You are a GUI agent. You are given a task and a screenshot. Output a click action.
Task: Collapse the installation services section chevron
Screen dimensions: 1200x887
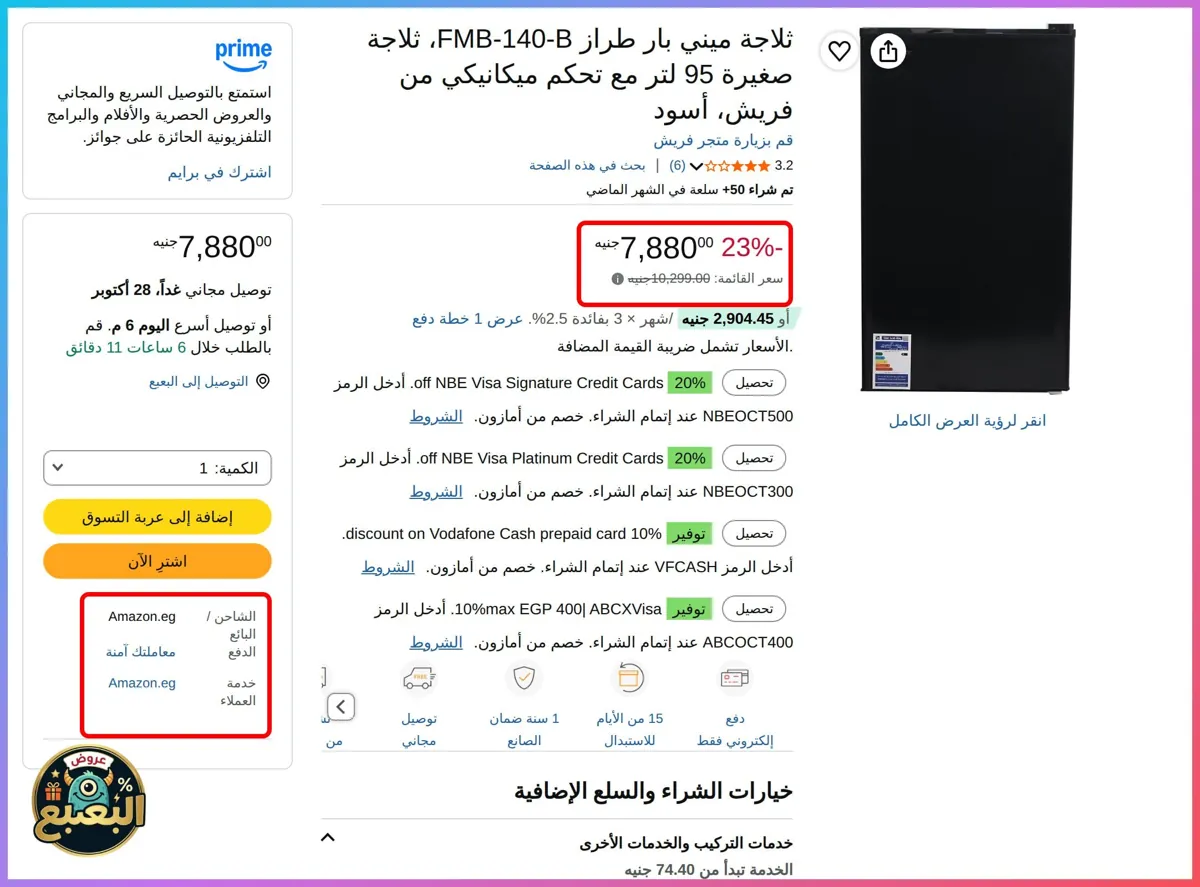click(328, 837)
